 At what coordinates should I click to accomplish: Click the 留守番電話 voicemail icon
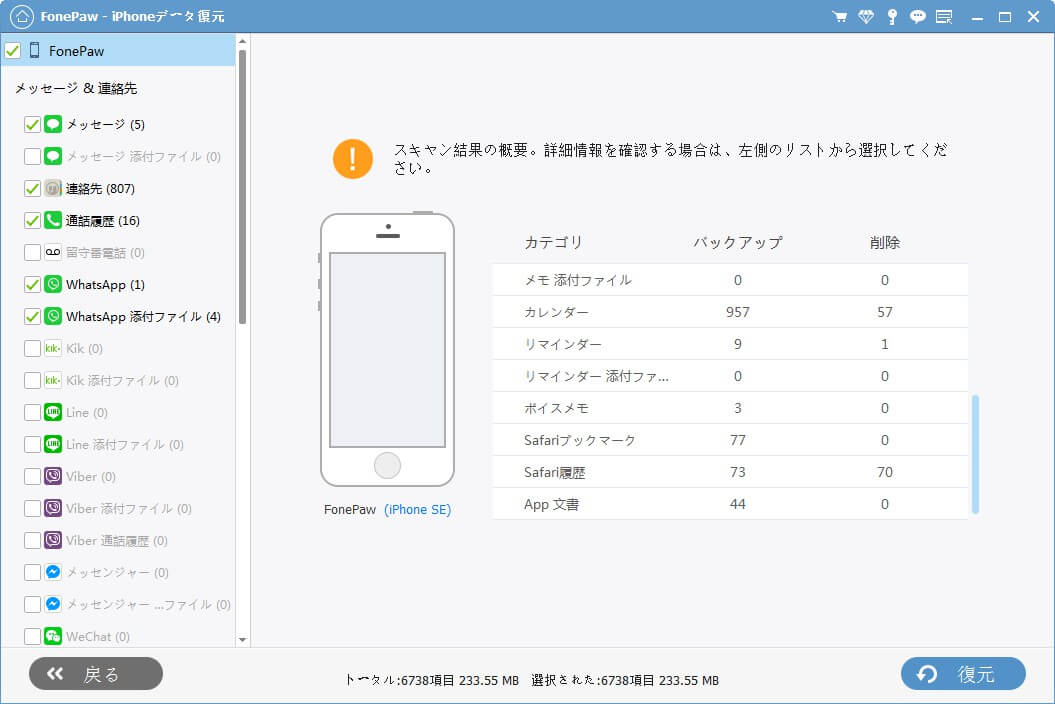(x=53, y=252)
